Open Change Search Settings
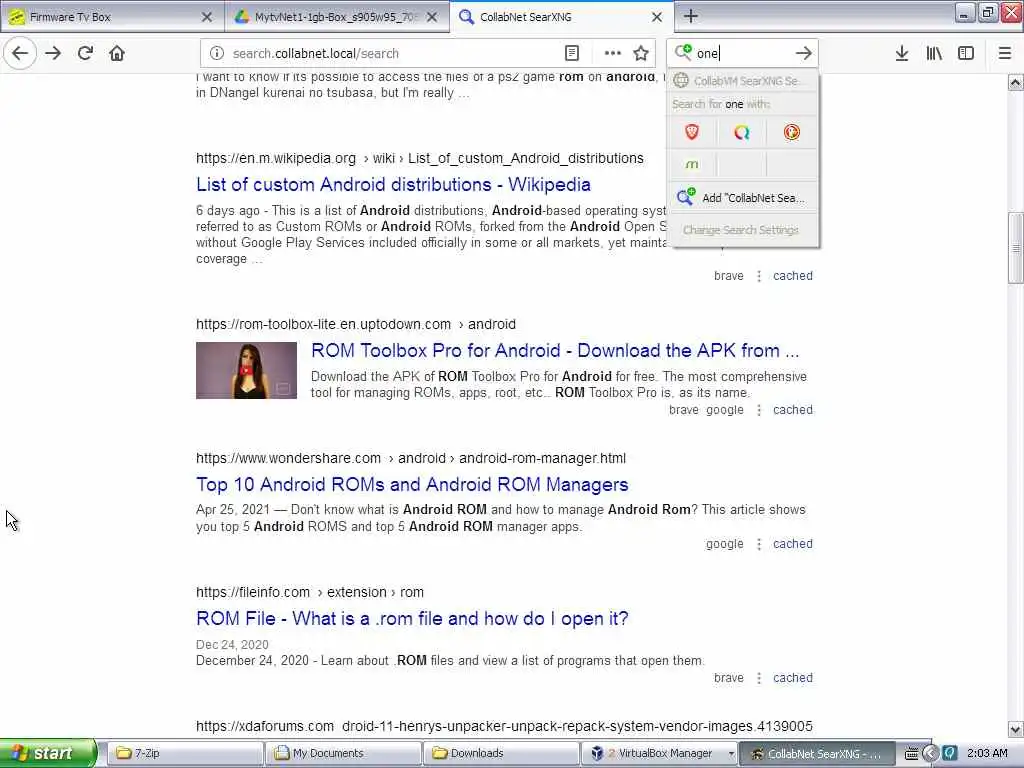Screen dimensions: 1024x768 pyautogui.click(x=741, y=230)
